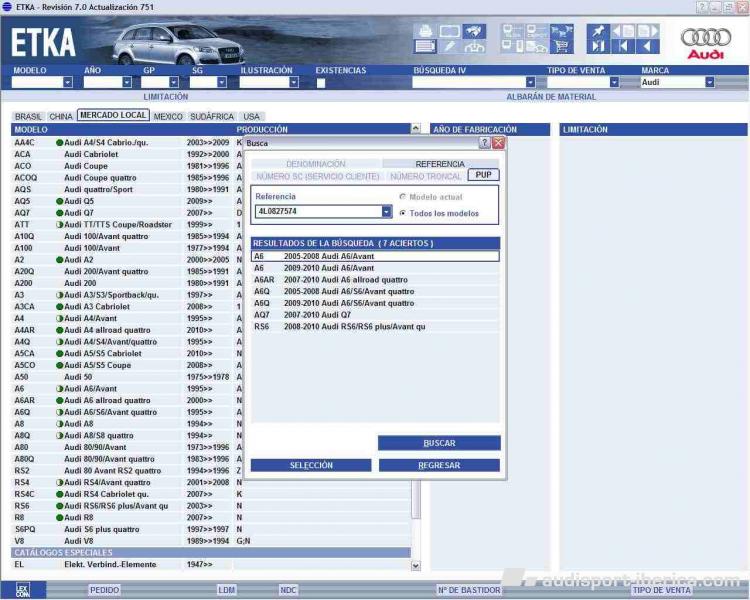Click the computer and car icon
The width and height of the screenshot is (750, 600).
537,46
